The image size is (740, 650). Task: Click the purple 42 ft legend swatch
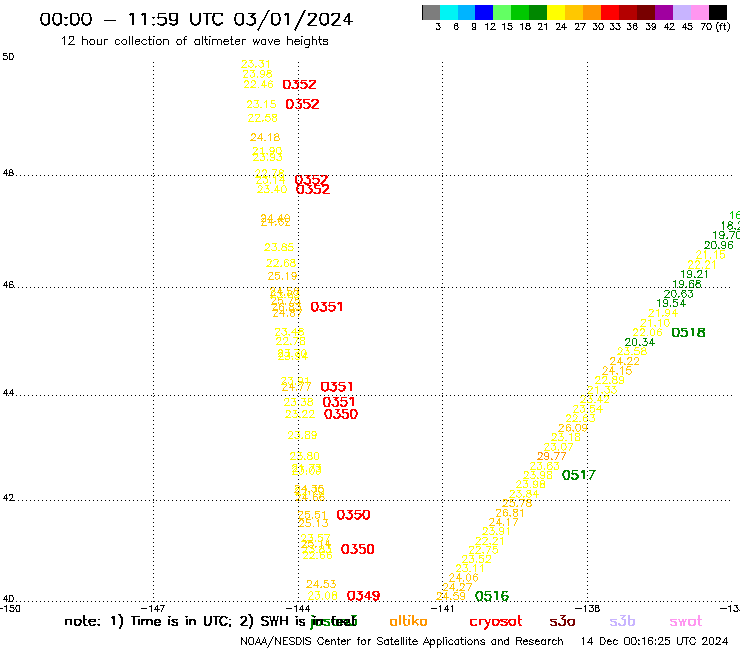tap(664, 12)
